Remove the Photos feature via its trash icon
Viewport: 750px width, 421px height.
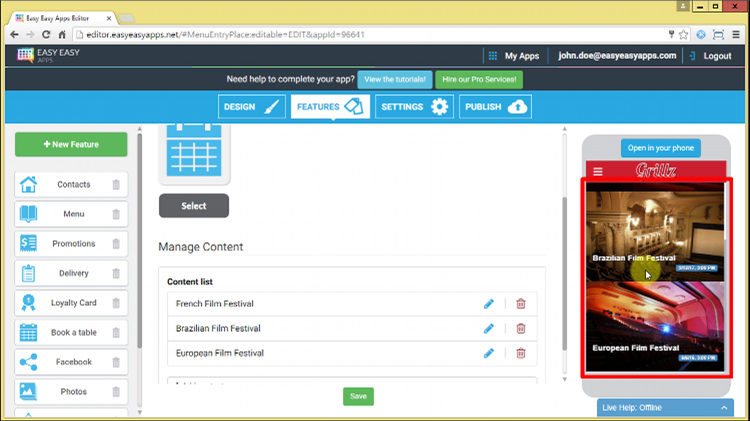click(116, 392)
